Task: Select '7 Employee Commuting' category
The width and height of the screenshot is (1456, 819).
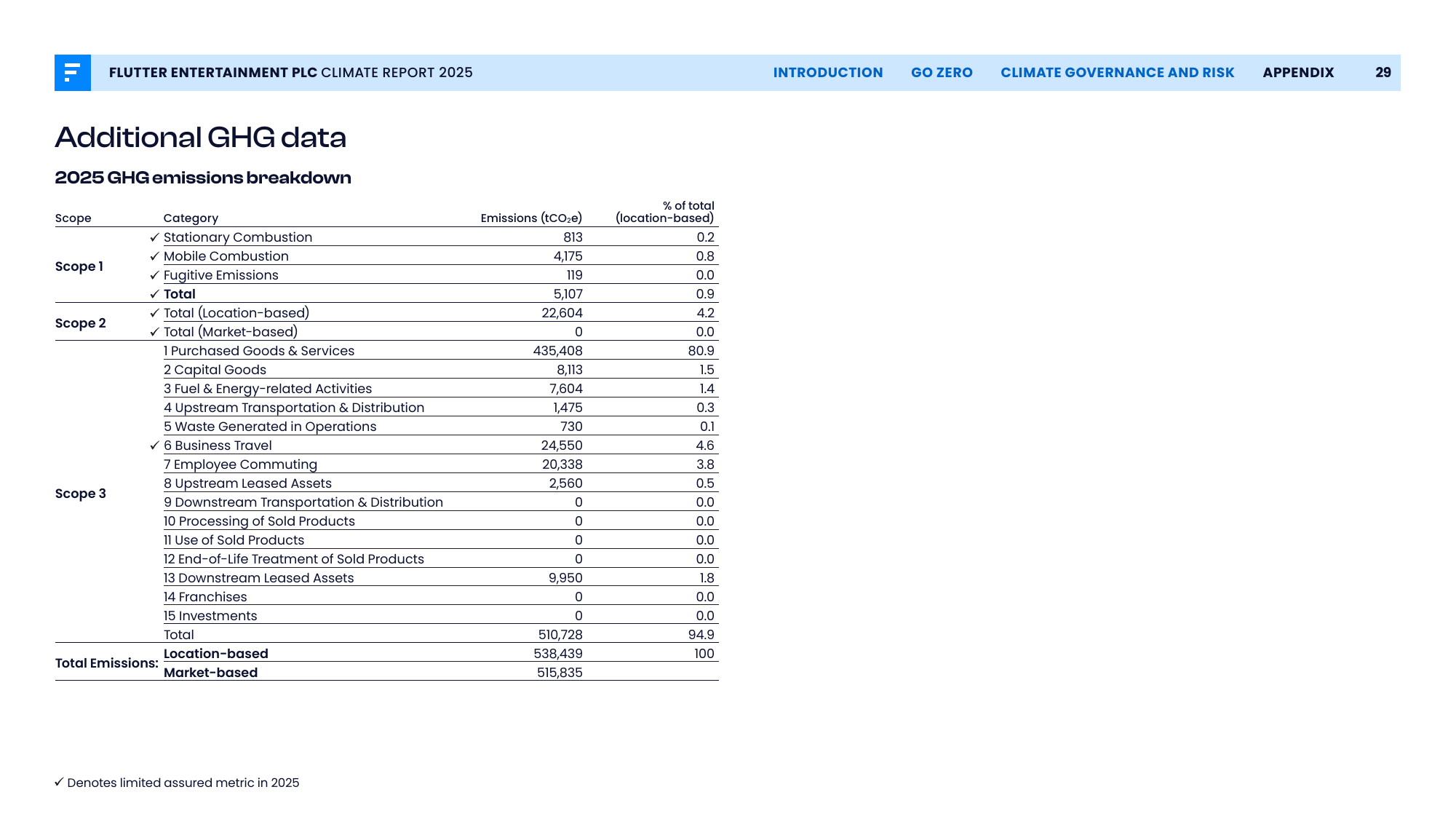Action: point(241,464)
